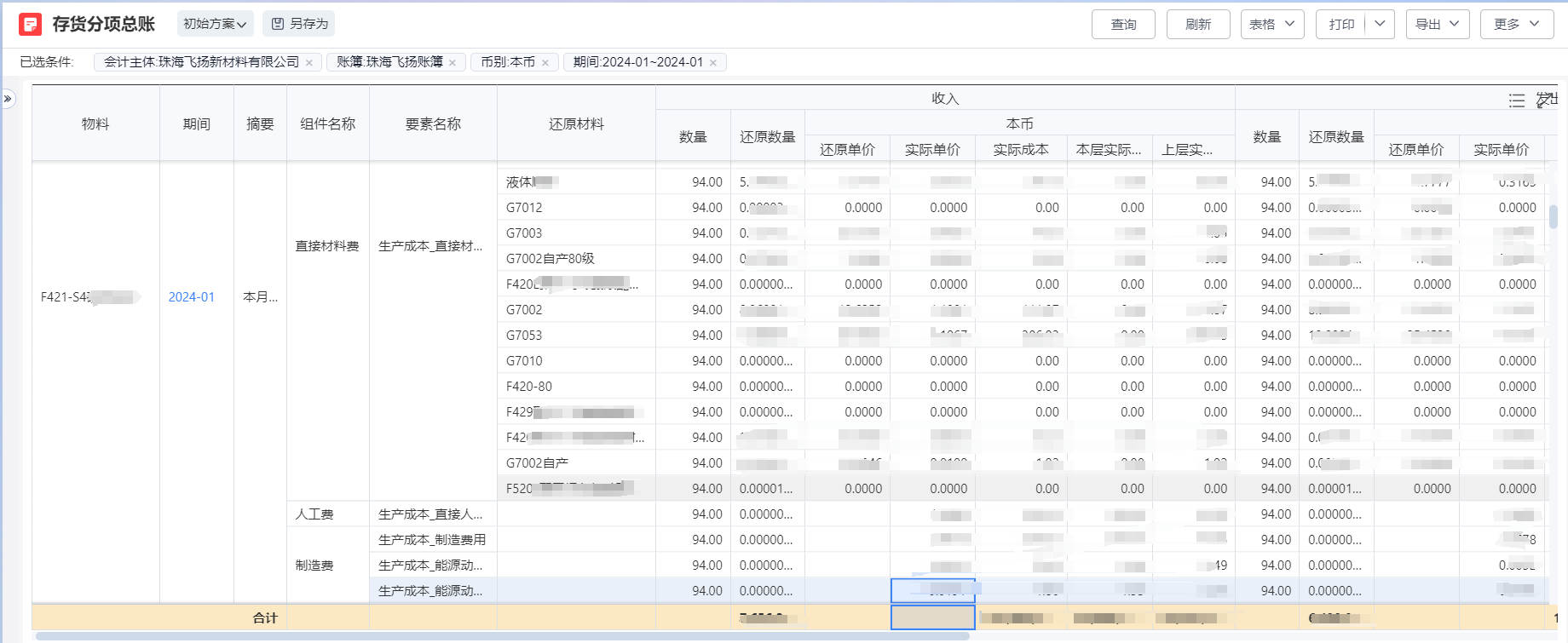Remove the 账簿 filter condition

pyautogui.click(x=453, y=62)
